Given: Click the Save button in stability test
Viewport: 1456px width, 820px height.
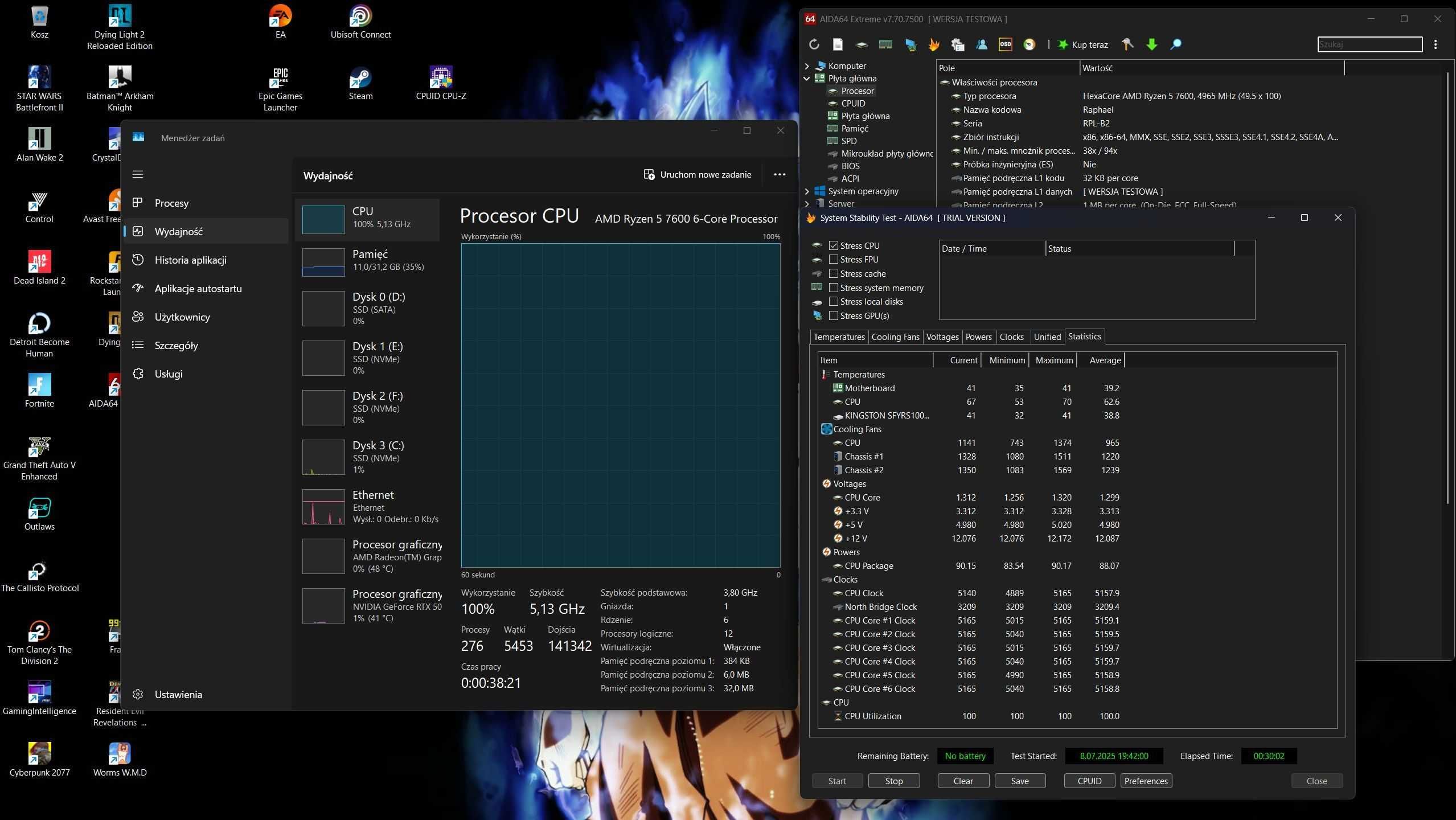Looking at the screenshot, I should point(1020,781).
